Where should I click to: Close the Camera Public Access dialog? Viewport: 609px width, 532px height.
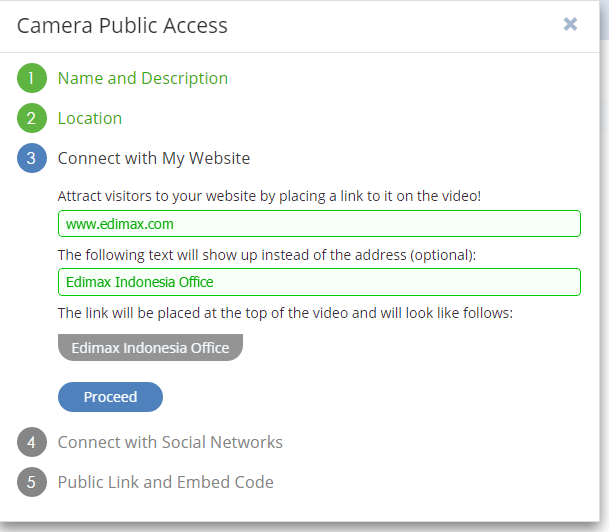click(x=570, y=24)
